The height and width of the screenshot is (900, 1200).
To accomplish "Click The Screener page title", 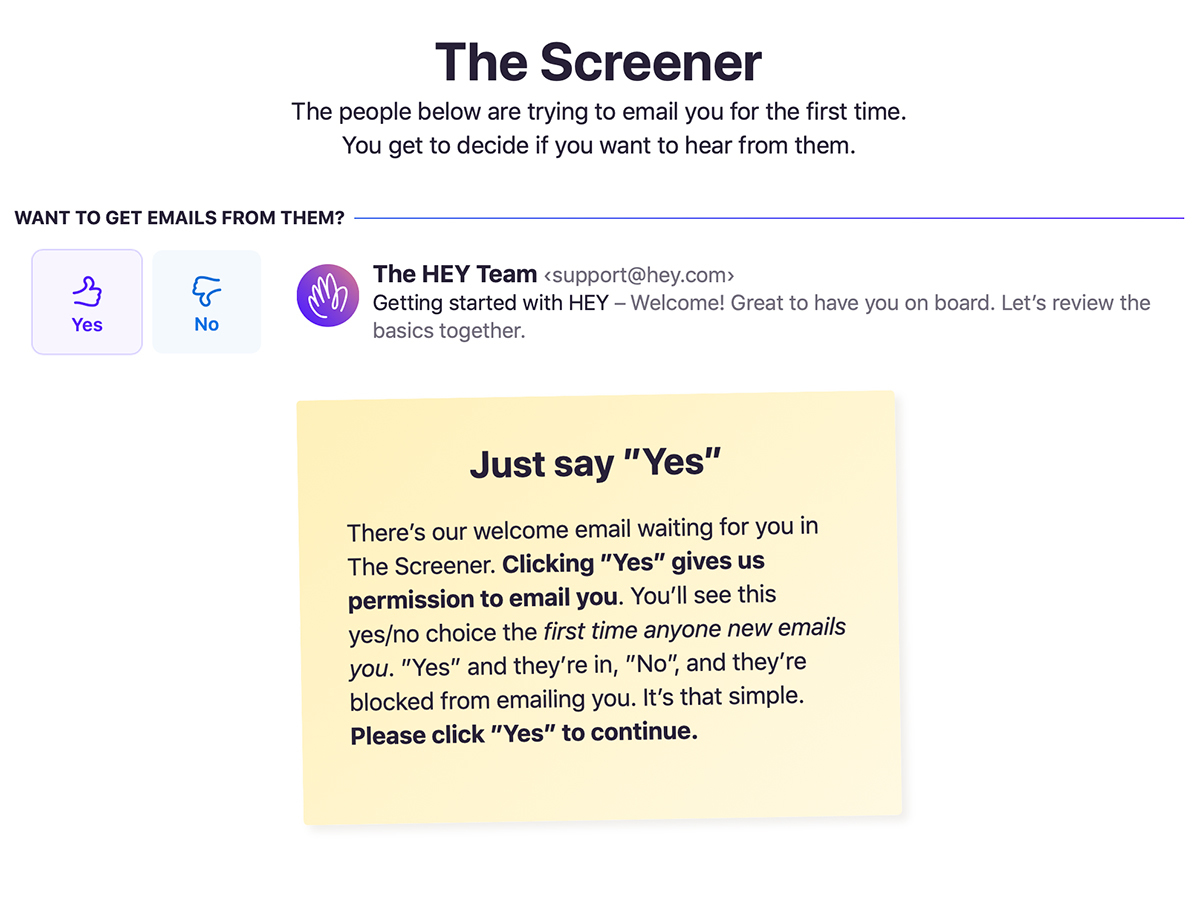I will click(x=598, y=62).
